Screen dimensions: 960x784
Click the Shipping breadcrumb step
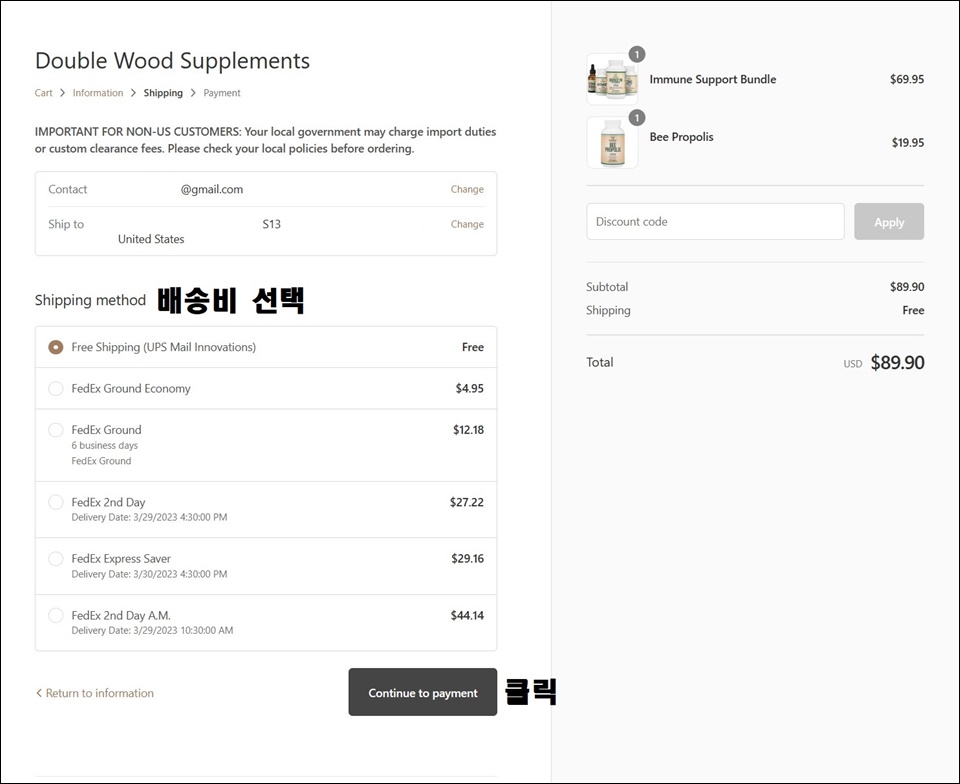pyautogui.click(x=163, y=93)
